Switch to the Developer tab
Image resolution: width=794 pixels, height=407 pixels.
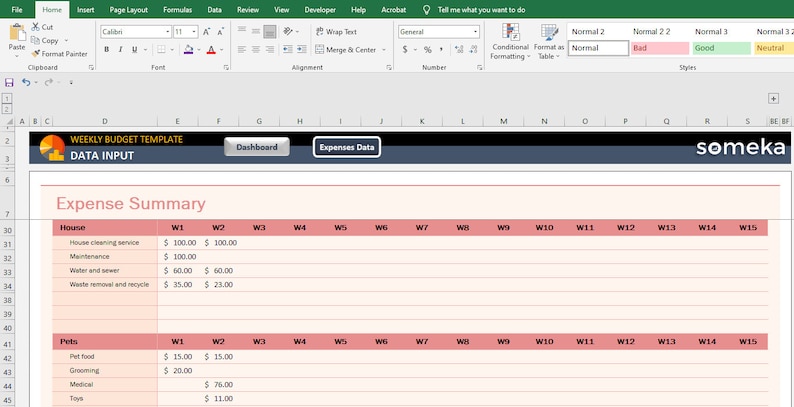tap(320, 10)
